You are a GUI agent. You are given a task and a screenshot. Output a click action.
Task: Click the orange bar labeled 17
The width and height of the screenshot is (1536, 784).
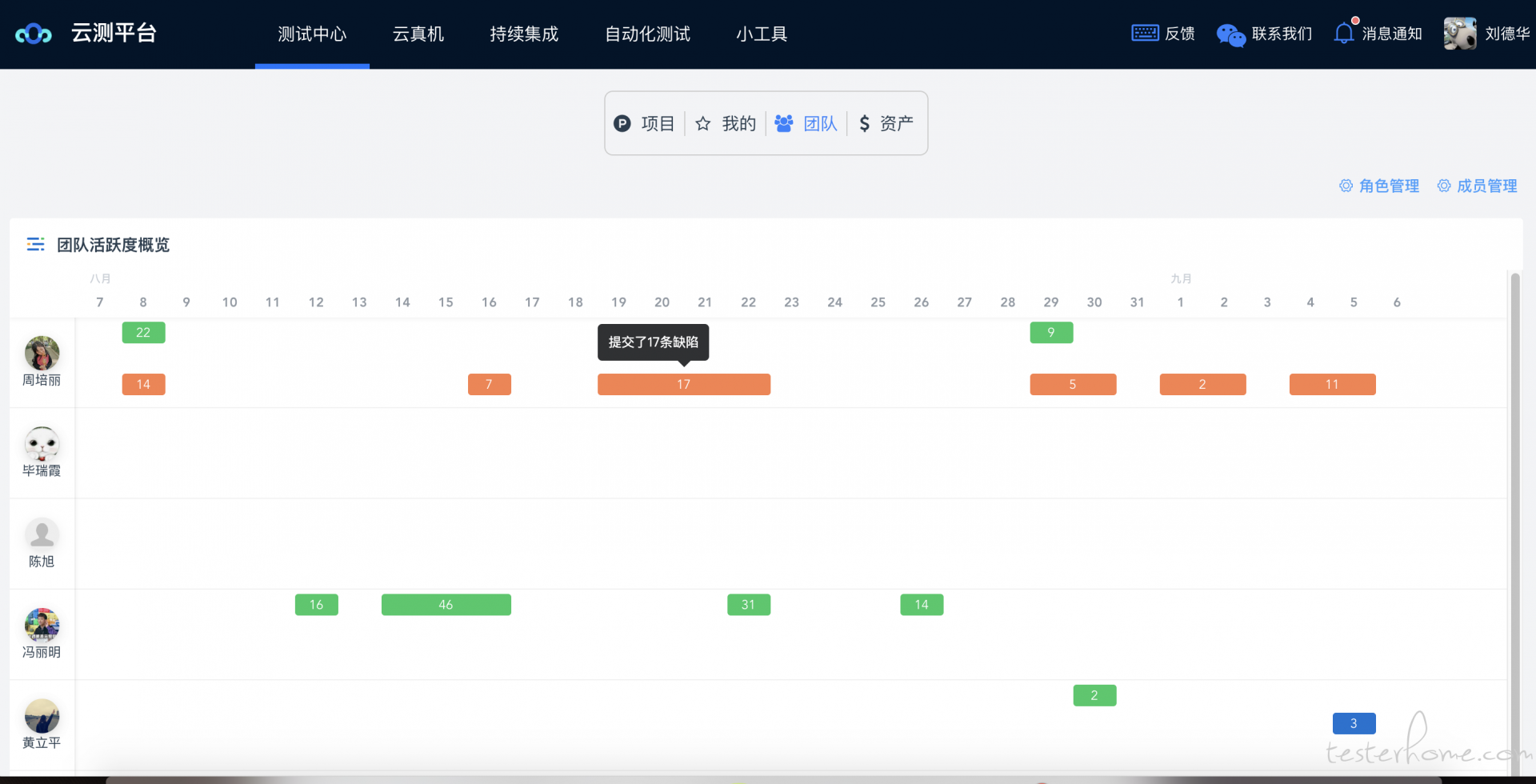(x=683, y=385)
